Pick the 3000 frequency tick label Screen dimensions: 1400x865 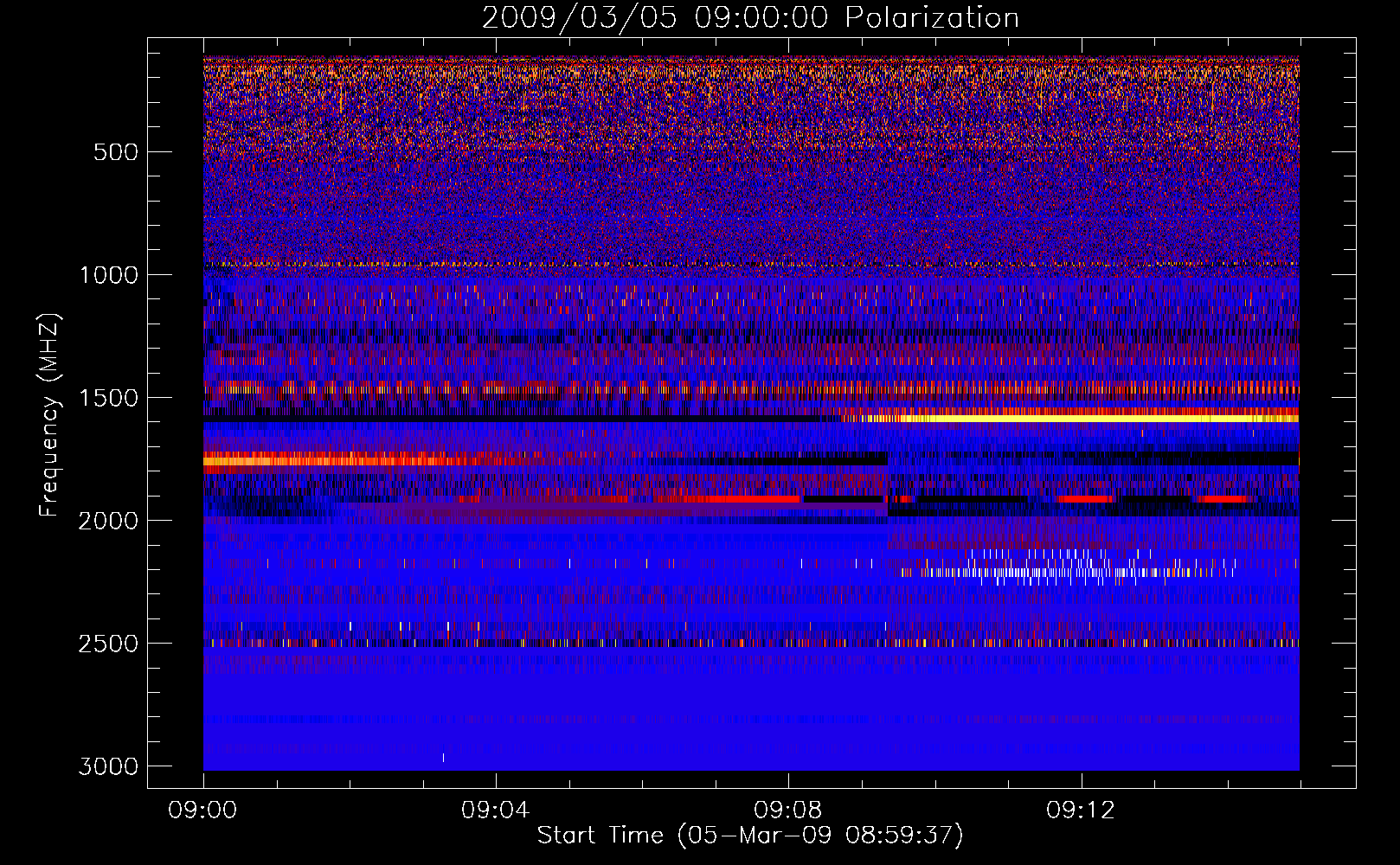(108, 766)
